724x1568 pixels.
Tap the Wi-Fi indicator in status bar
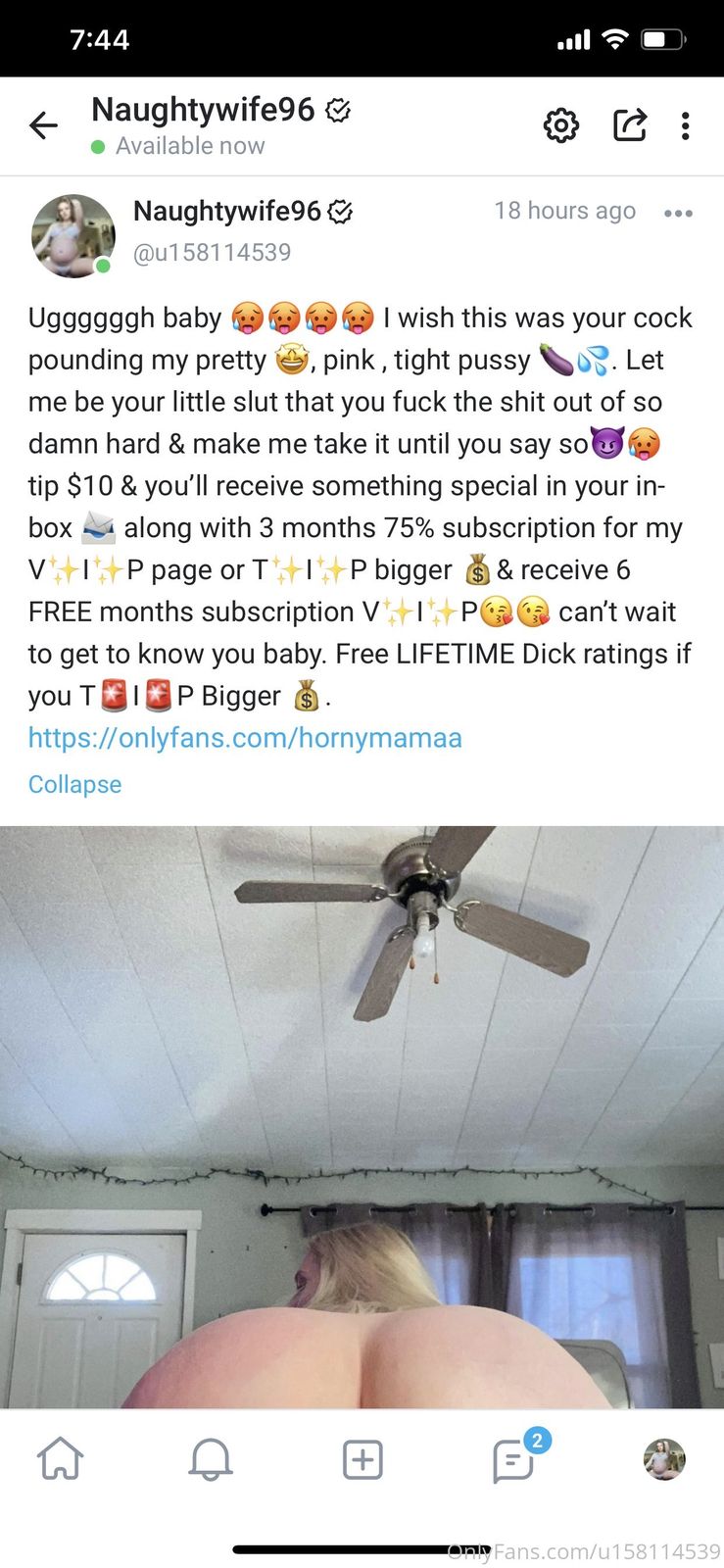point(615,39)
